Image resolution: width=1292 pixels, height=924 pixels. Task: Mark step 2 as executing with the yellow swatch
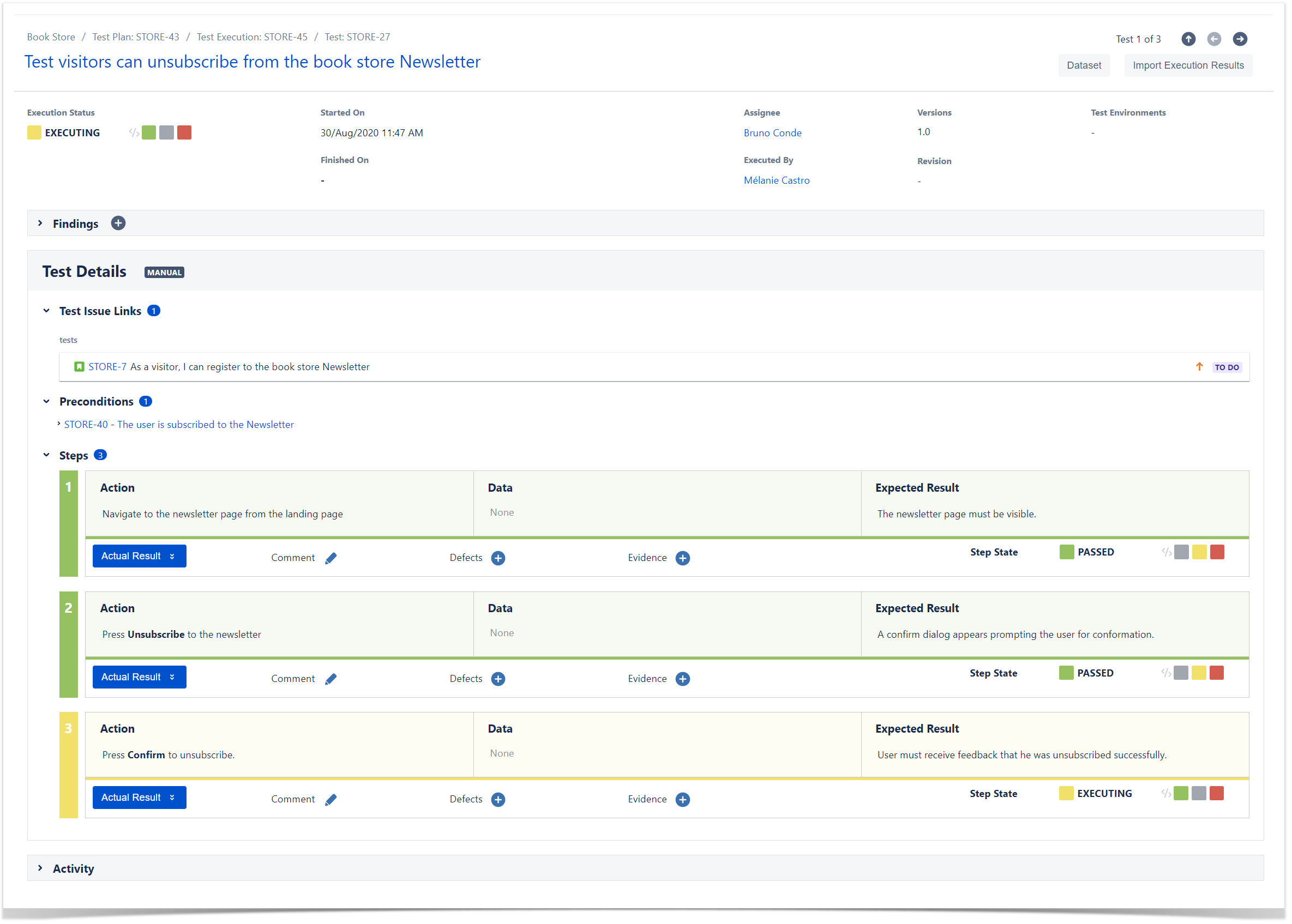1199,673
